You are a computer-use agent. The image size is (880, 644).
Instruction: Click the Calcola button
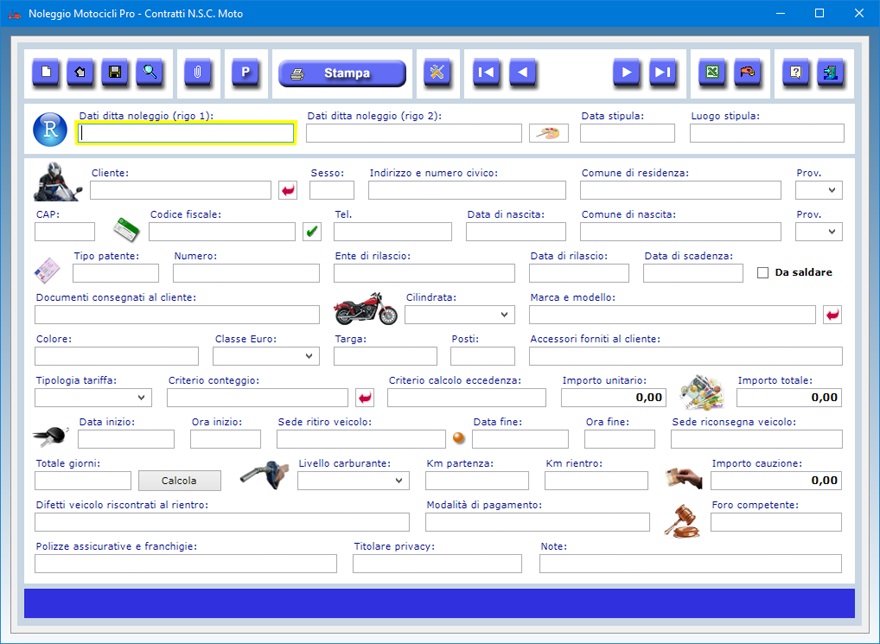(180, 481)
